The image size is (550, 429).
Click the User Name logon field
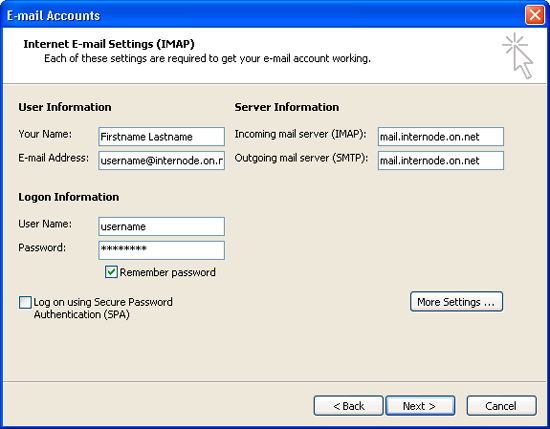click(161, 227)
